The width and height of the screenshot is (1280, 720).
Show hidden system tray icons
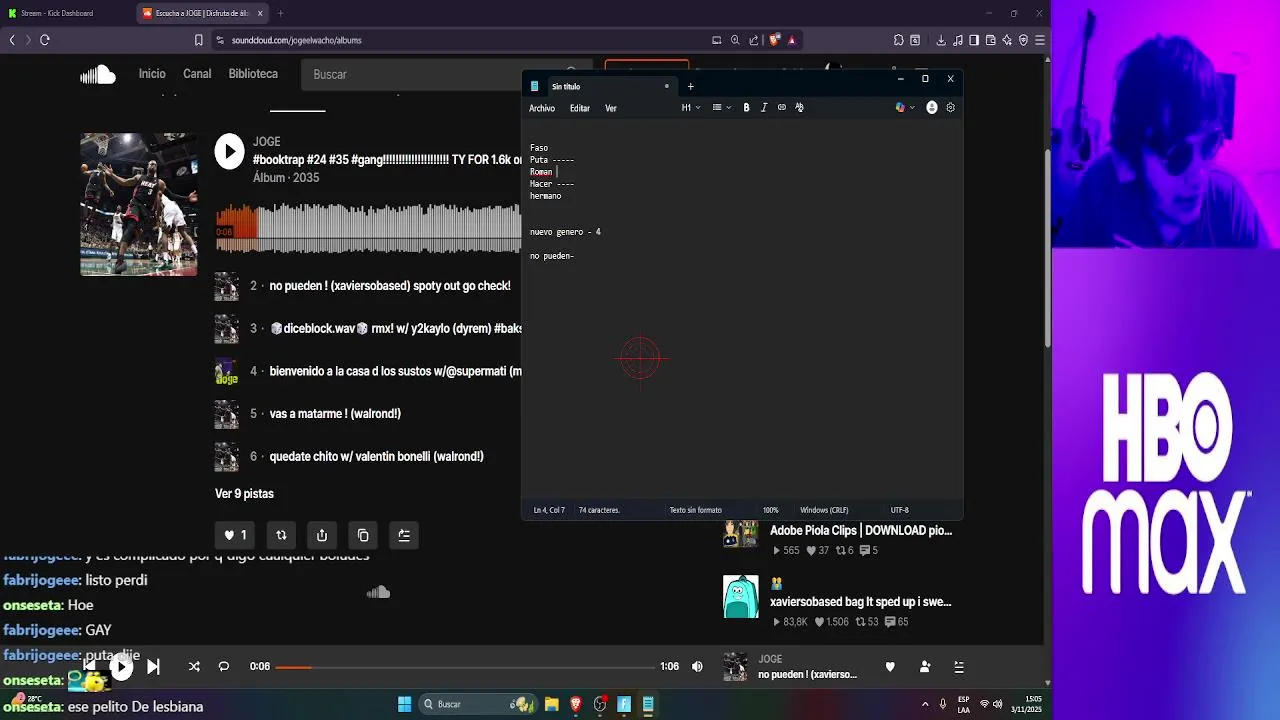pos(925,704)
